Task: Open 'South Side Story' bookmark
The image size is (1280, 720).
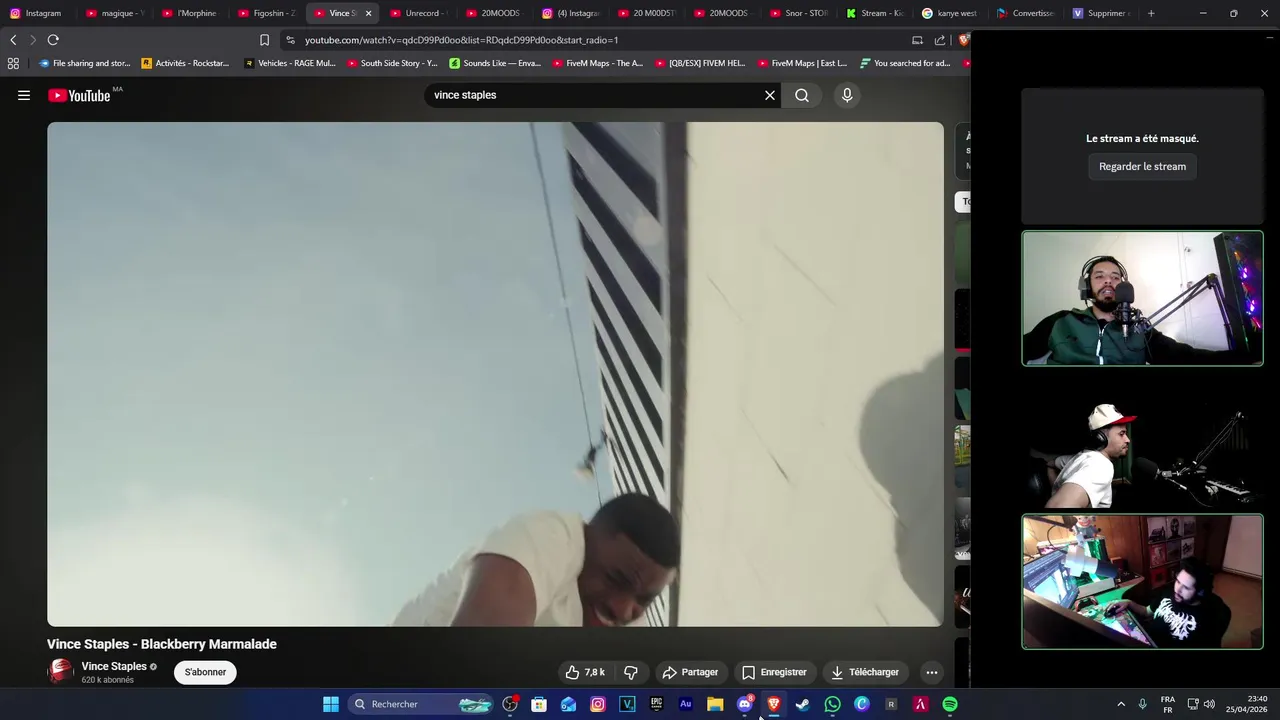Action: [x=392, y=63]
